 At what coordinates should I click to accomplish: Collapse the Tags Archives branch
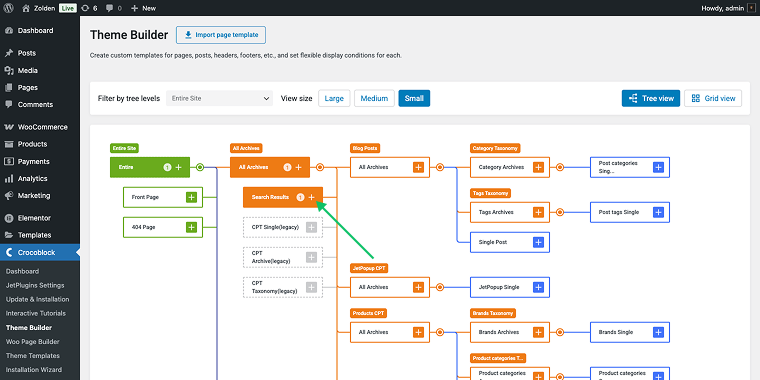coord(560,212)
